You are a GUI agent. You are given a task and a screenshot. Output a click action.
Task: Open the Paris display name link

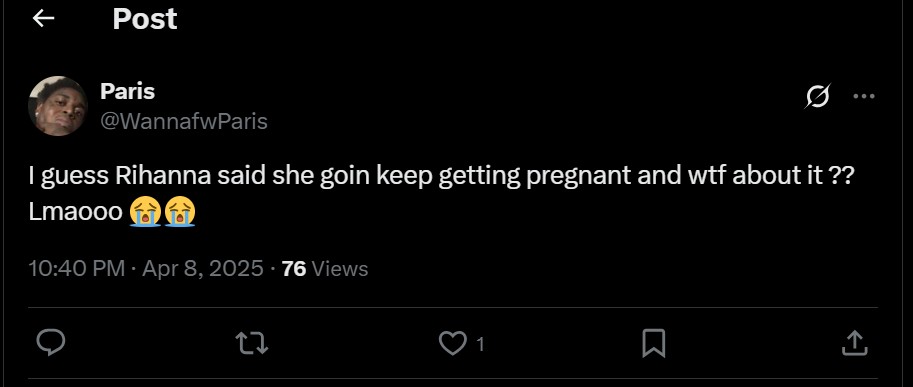coord(128,91)
